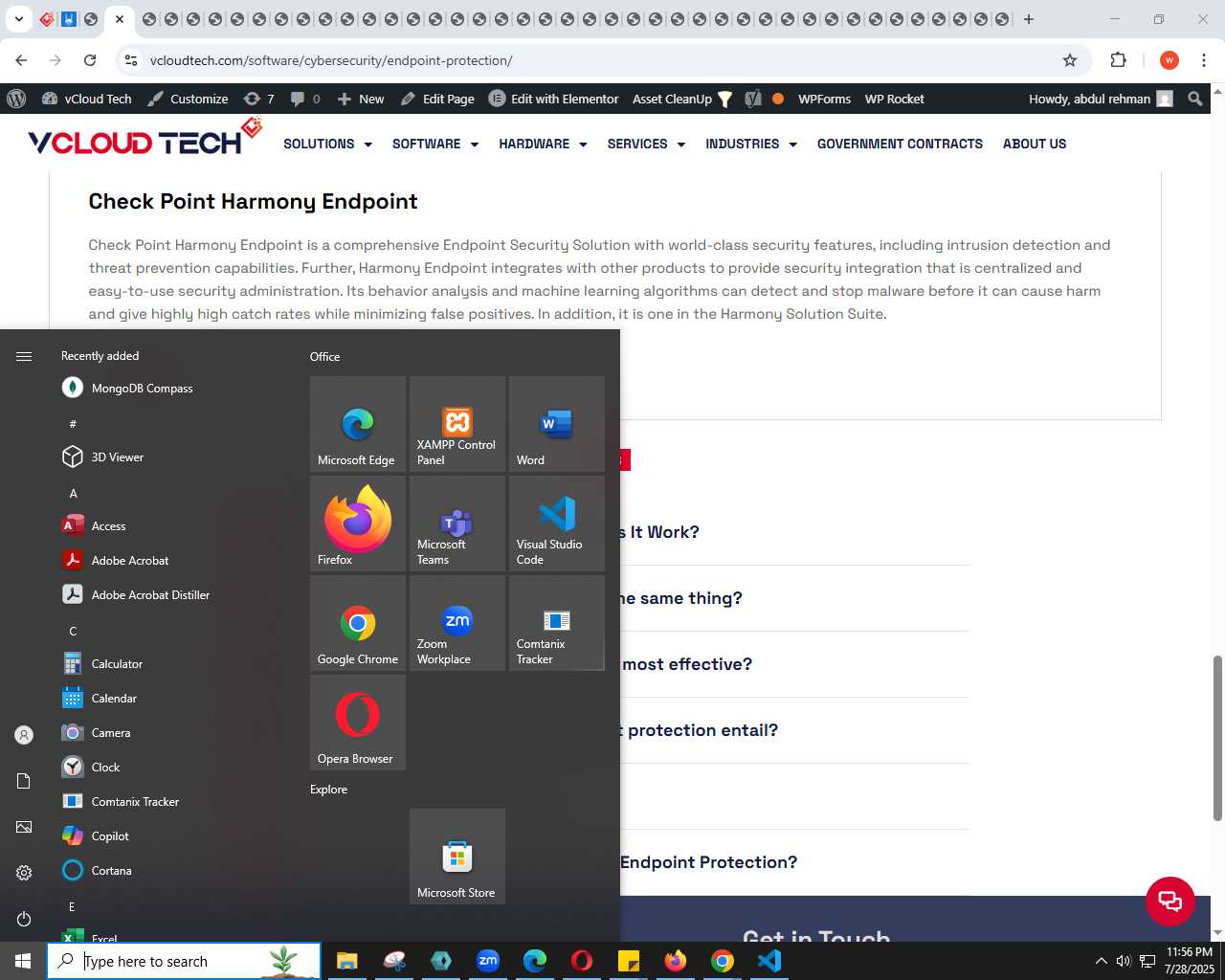Open XAMPP Control Panel tile
The width and height of the screenshot is (1225, 980).
tap(457, 423)
